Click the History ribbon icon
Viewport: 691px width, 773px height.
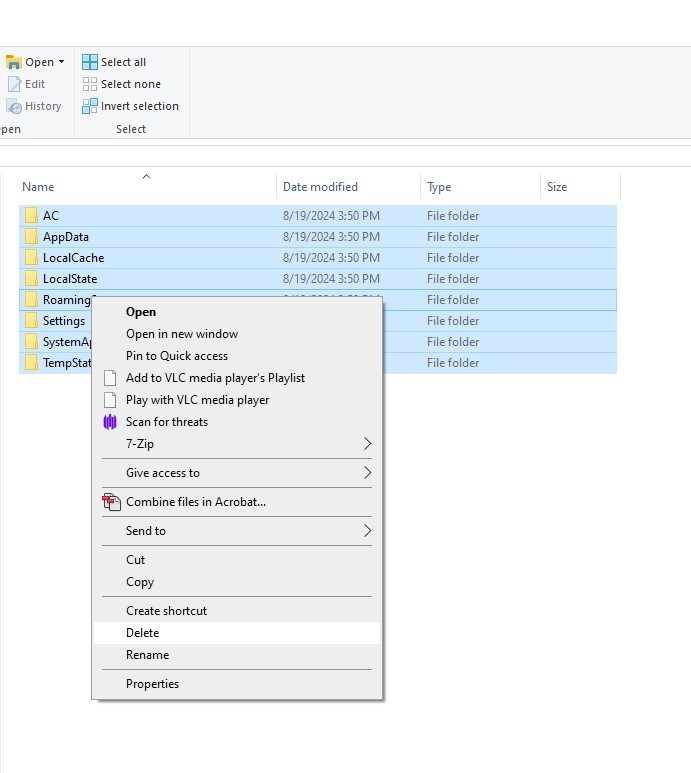(x=14, y=106)
